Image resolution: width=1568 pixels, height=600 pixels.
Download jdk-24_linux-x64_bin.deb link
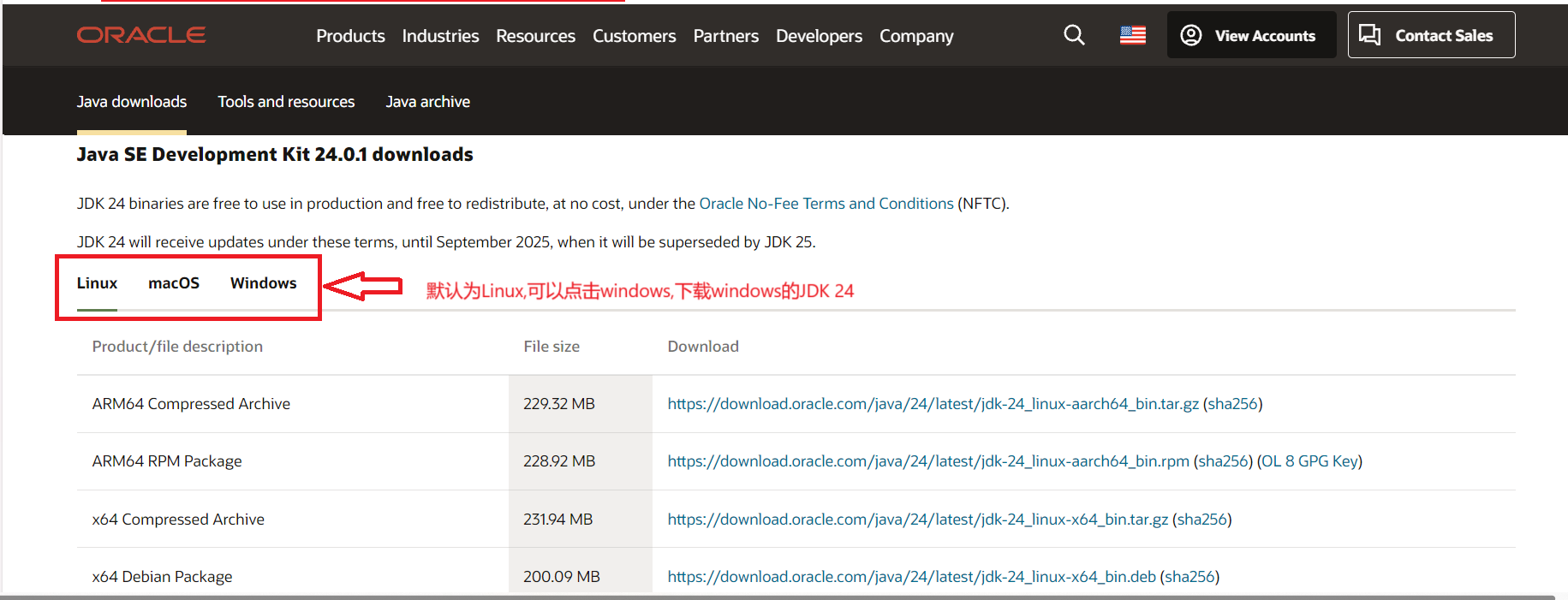pos(912,577)
